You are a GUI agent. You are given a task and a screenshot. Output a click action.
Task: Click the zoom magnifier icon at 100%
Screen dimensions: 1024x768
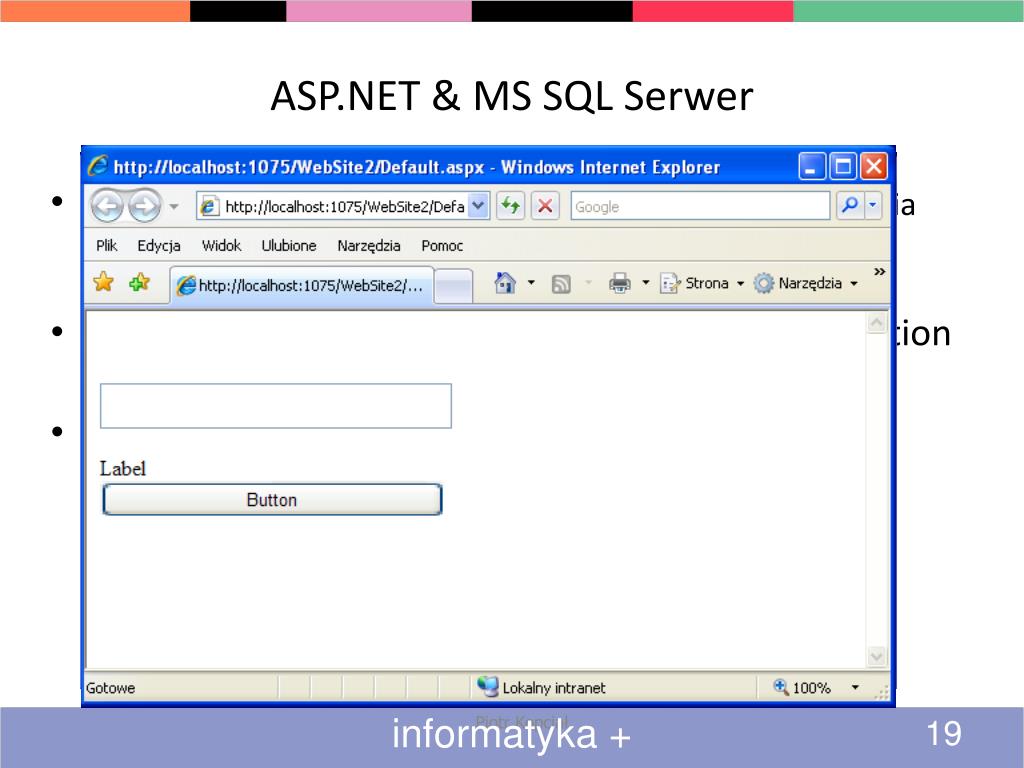780,686
